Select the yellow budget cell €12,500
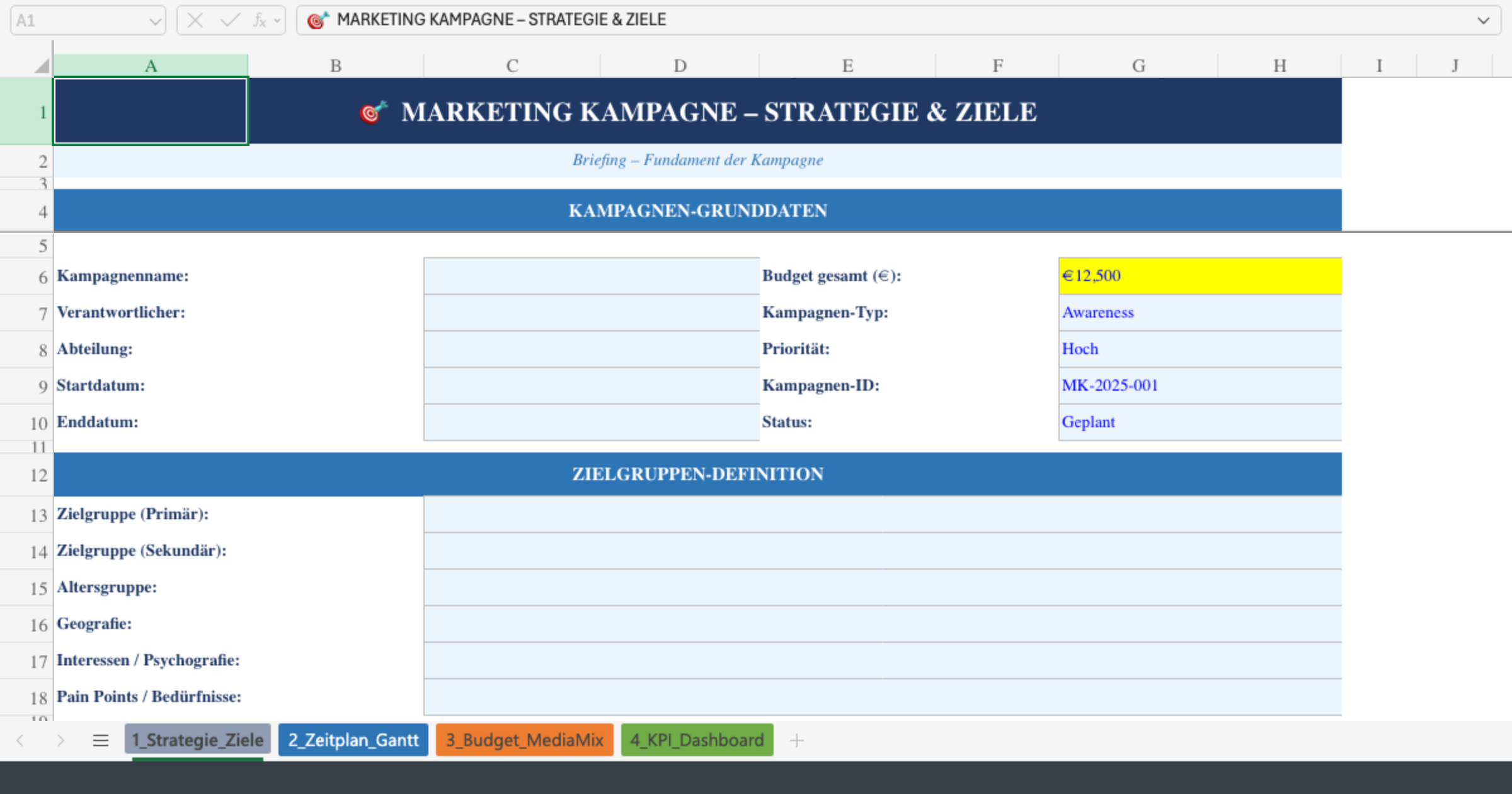The image size is (1512, 794). coord(1200,276)
